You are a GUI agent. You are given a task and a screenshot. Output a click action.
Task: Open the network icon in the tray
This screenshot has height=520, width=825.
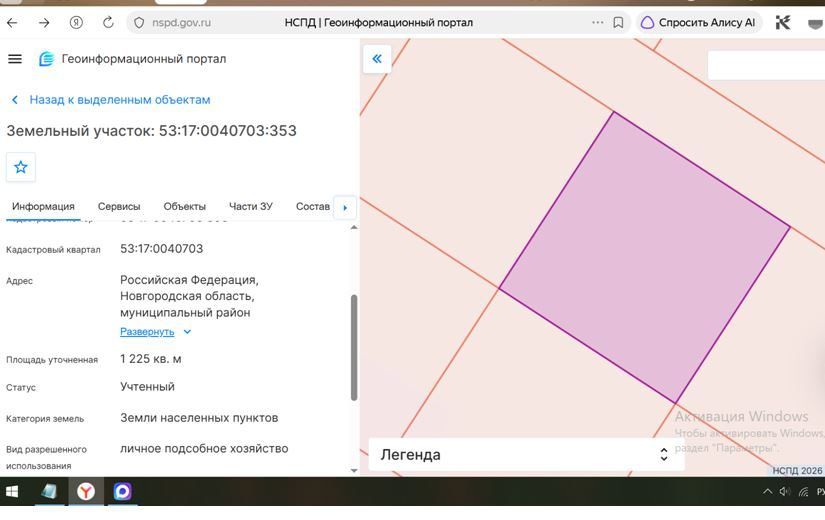[x=803, y=492]
